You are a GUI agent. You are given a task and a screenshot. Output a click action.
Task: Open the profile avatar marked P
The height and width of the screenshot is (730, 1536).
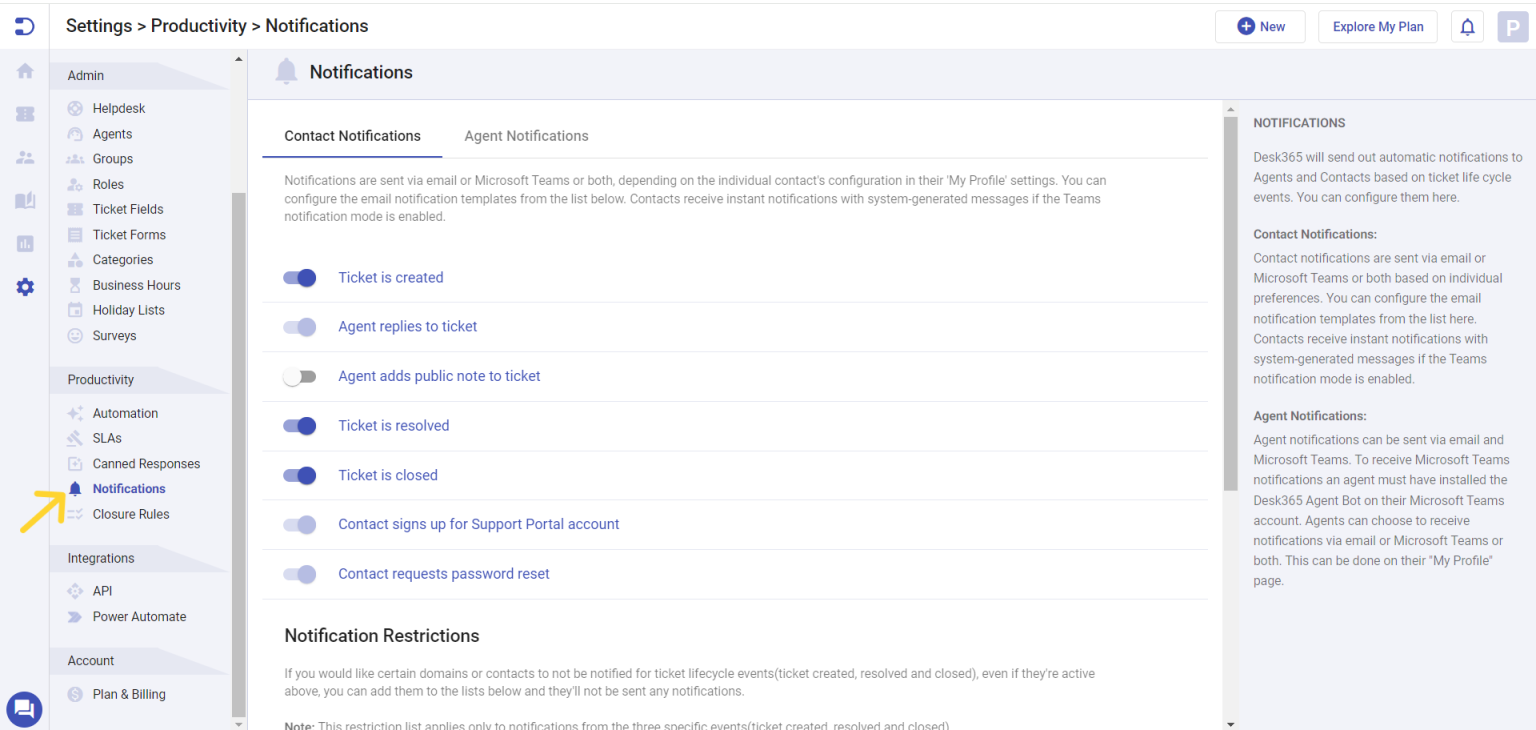pyautogui.click(x=1513, y=27)
